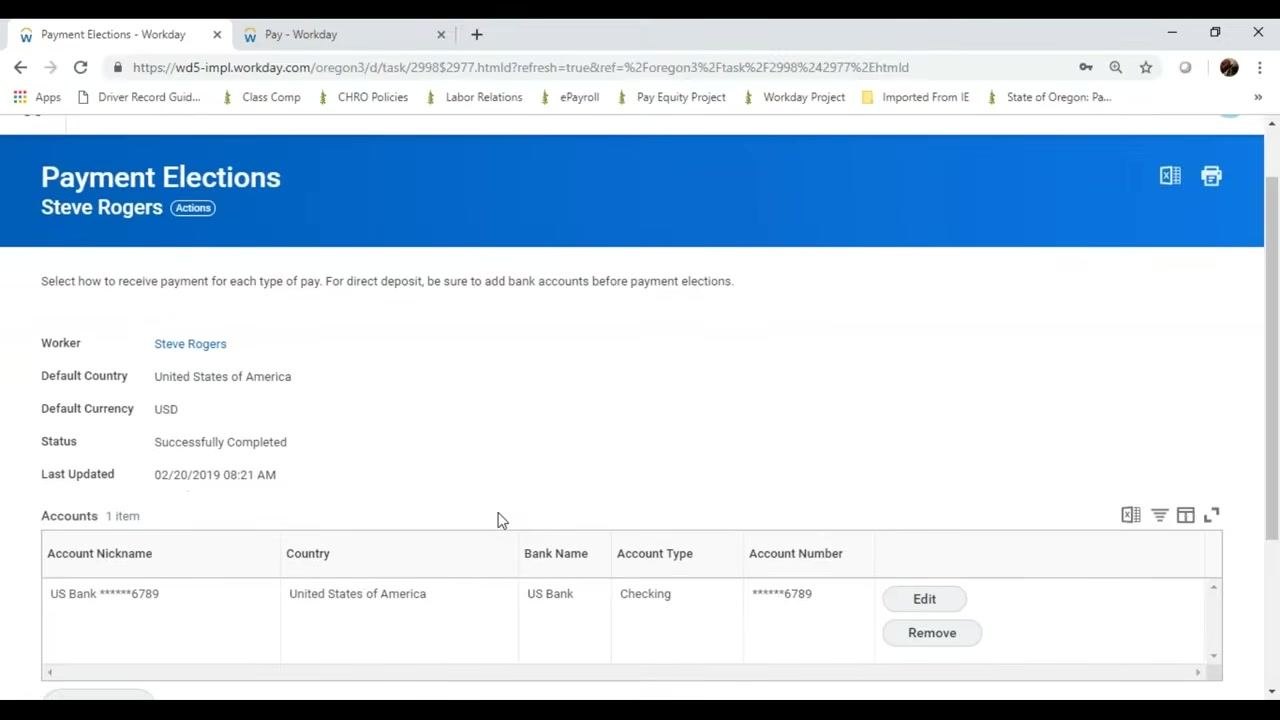Click the page vertical scrollbar

click(1272, 358)
